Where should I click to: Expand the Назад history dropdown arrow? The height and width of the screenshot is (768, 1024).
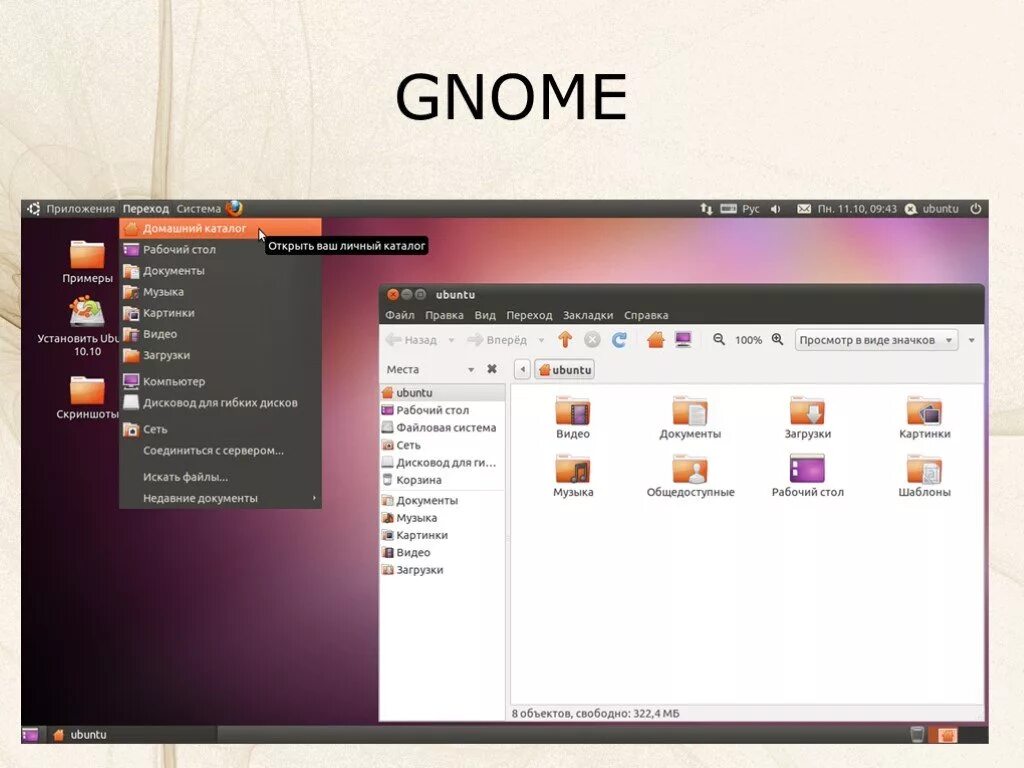coord(451,340)
